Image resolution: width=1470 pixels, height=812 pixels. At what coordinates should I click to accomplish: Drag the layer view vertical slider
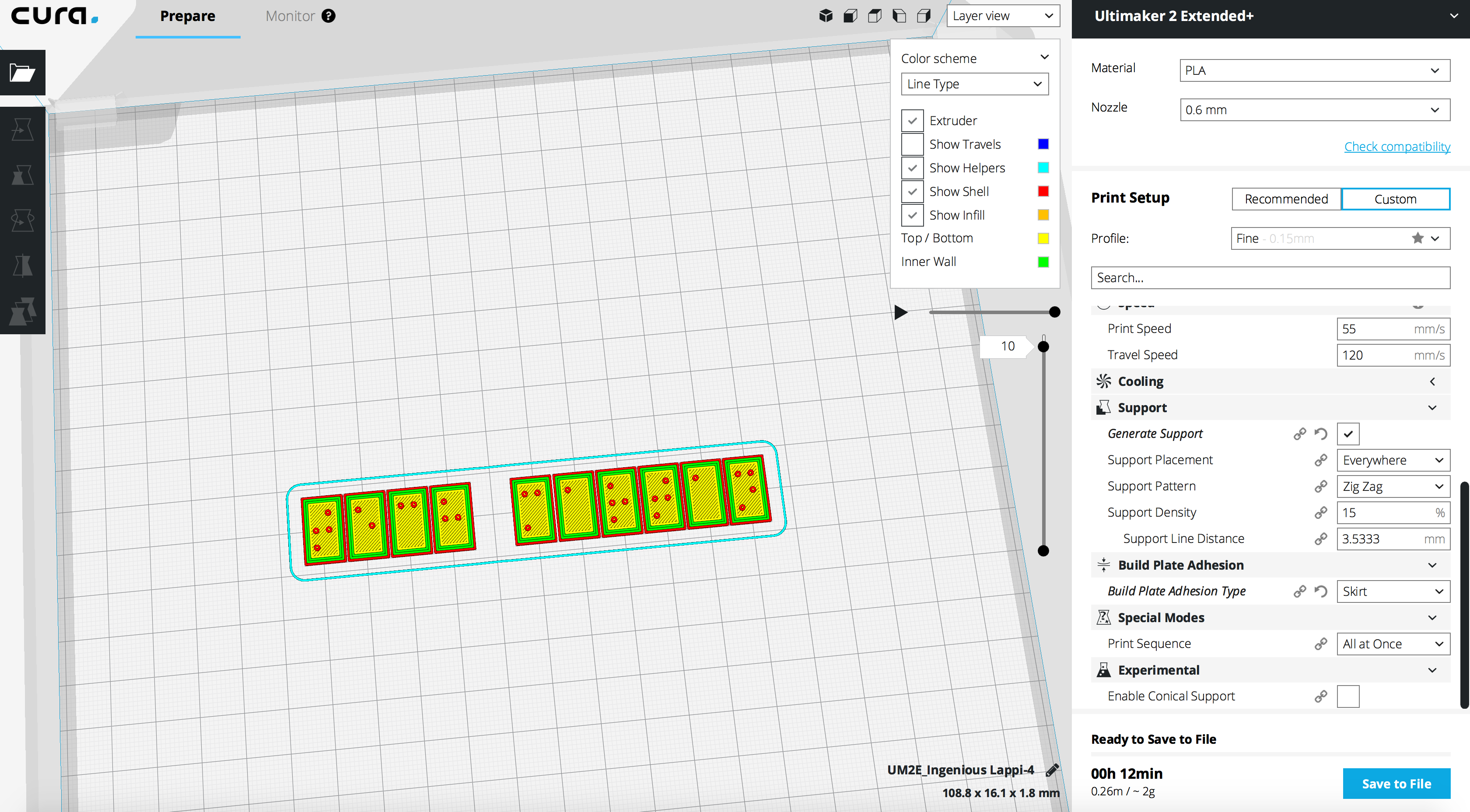1043,347
